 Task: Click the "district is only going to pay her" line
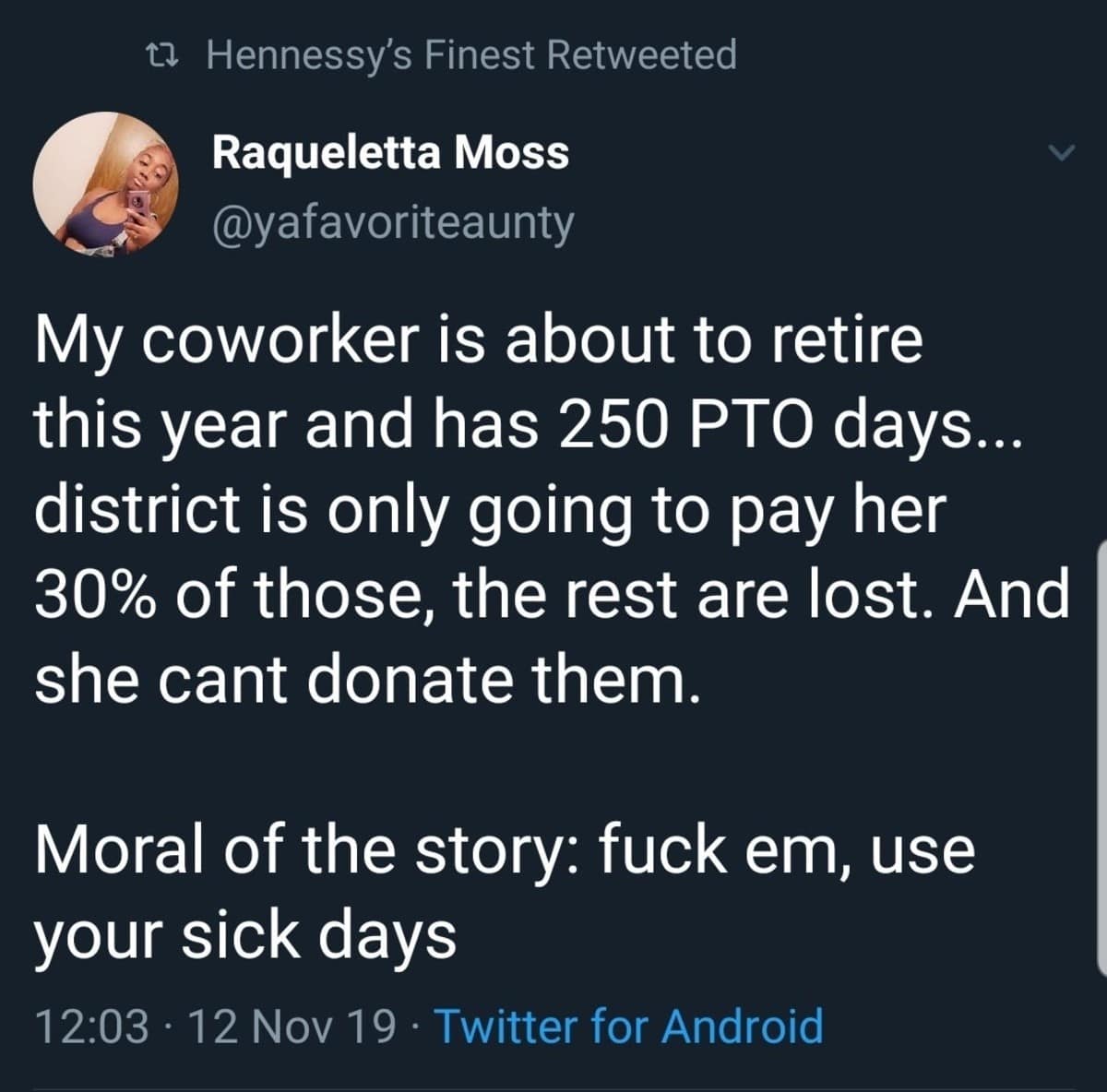(x=491, y=510)
